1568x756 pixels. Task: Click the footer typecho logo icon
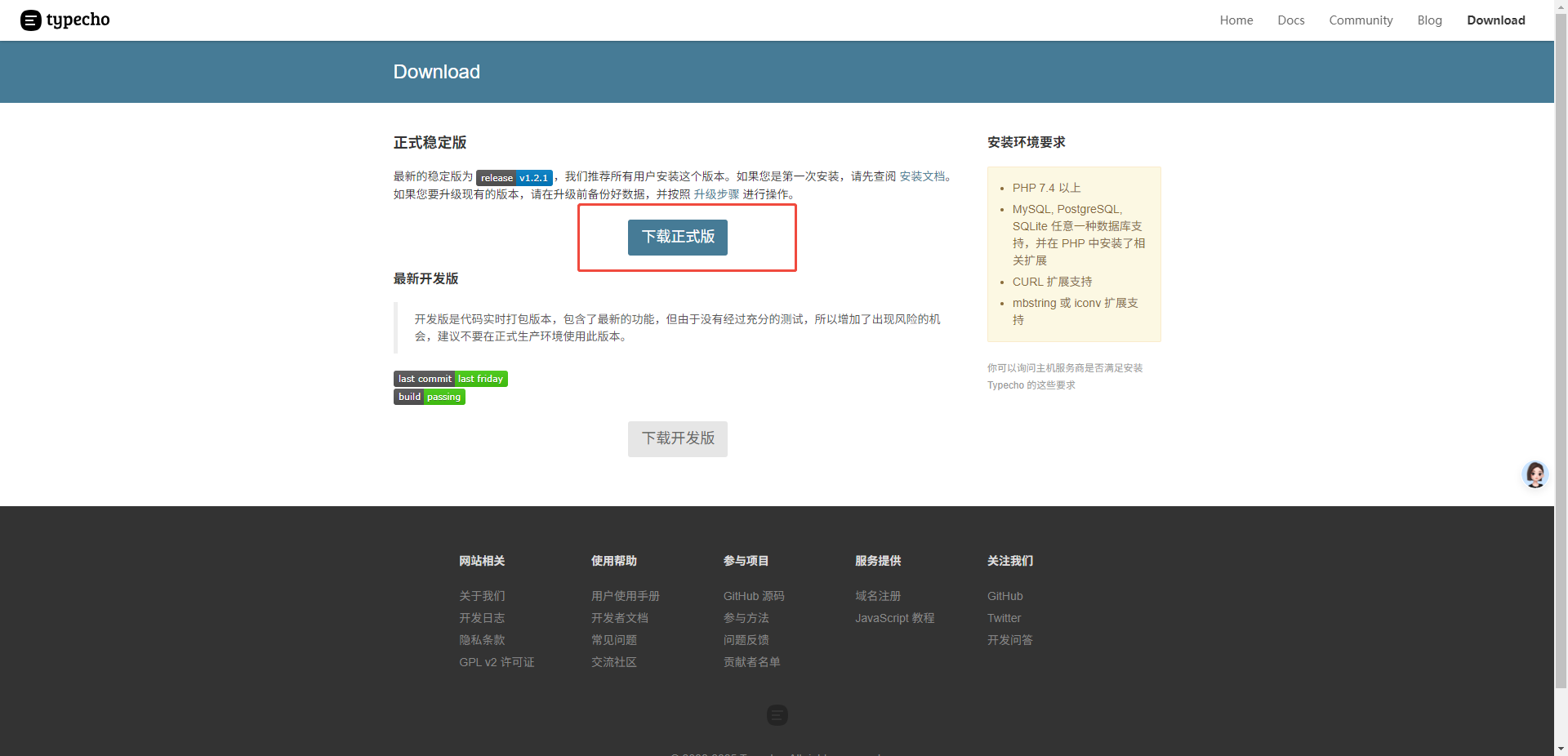click(x=777, y=715)
